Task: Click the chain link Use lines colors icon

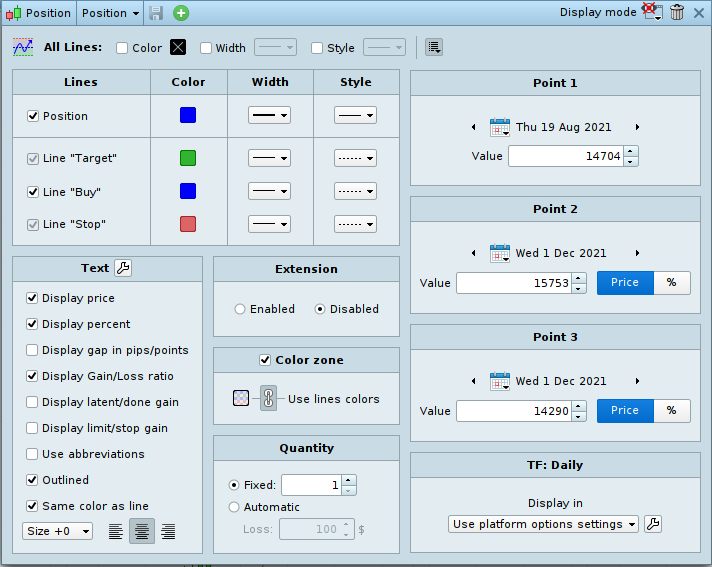Action: [x=268, y=398]
